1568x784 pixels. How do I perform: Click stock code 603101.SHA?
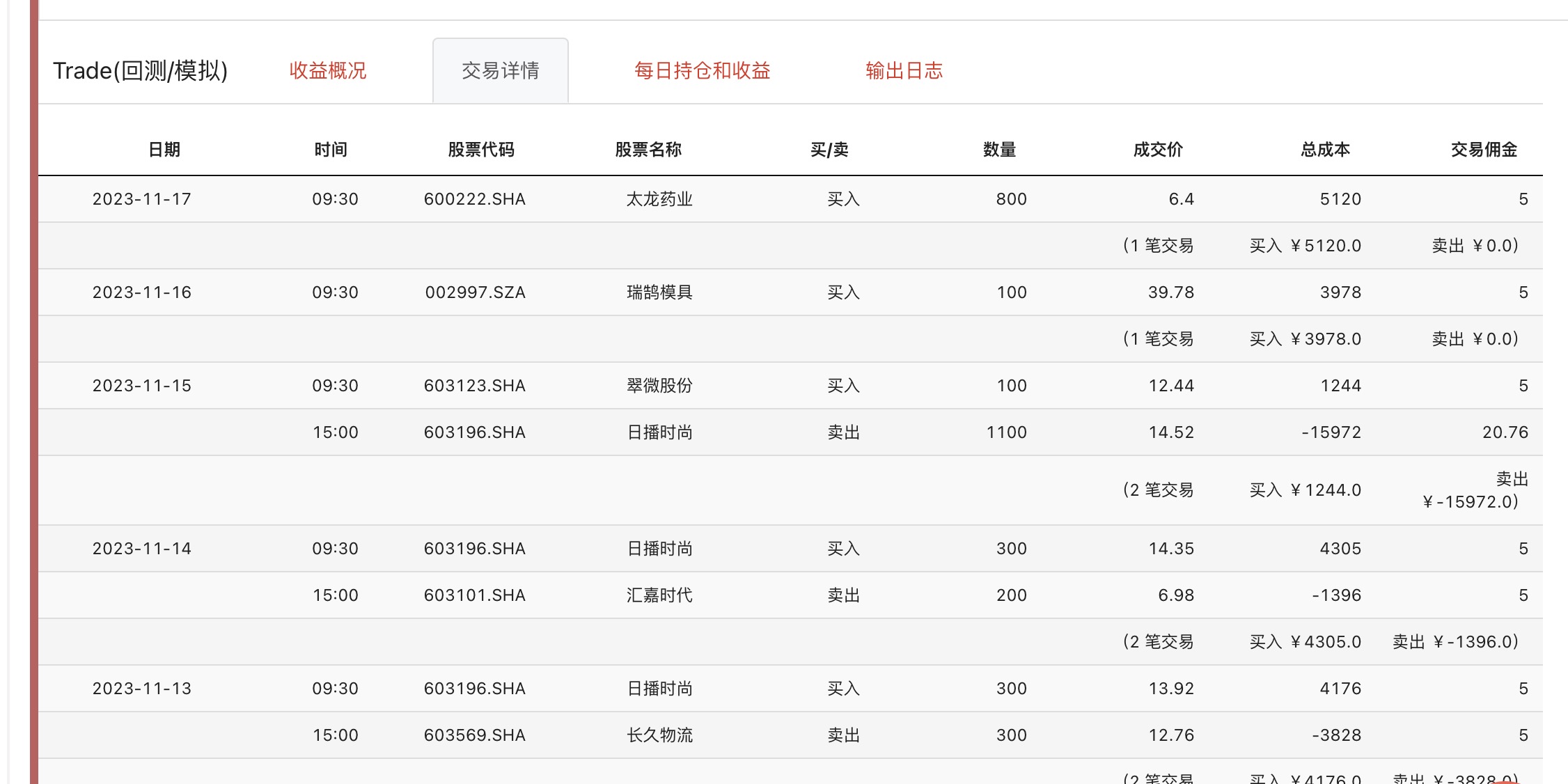tap(474, 595)
